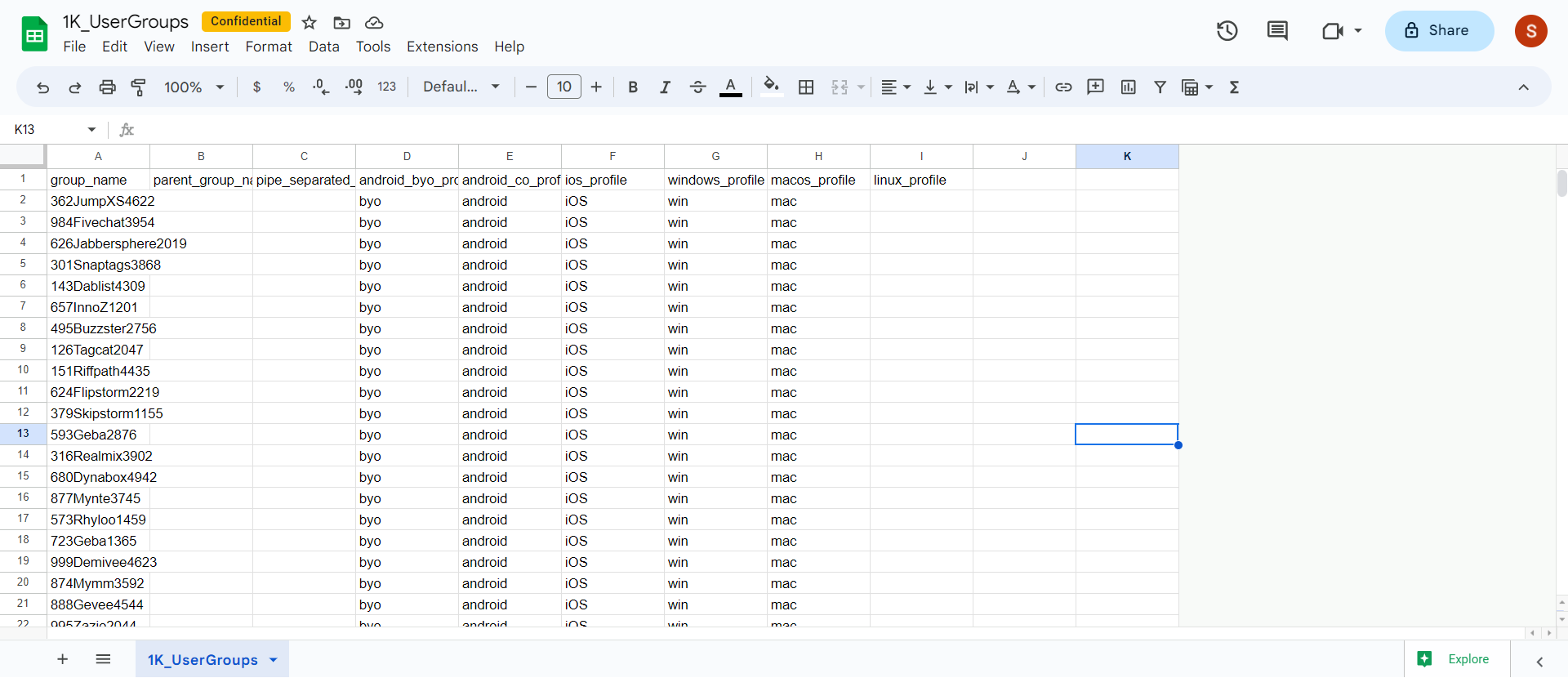Decrease decimal places icon
Viewport: 1568px width, 678px height.
[321, 87]
